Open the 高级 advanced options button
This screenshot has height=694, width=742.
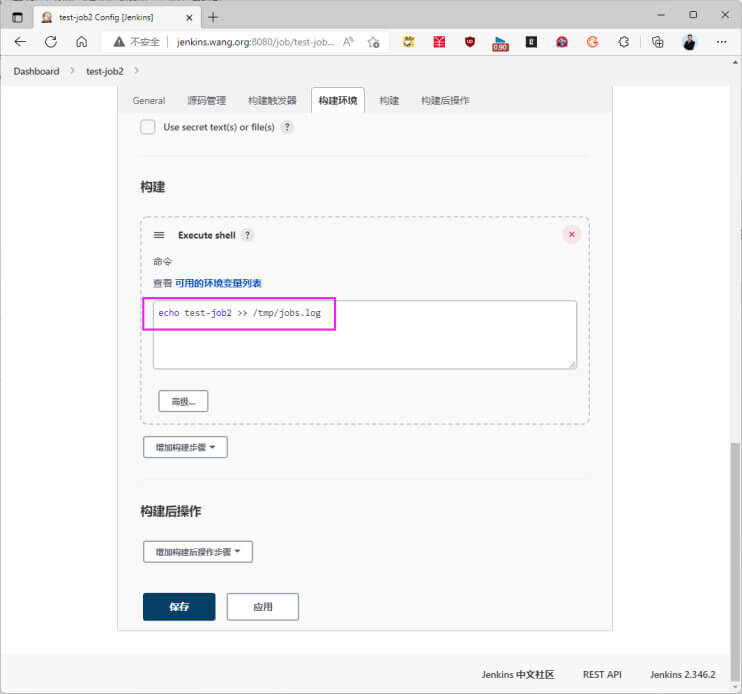pos(183,401)
